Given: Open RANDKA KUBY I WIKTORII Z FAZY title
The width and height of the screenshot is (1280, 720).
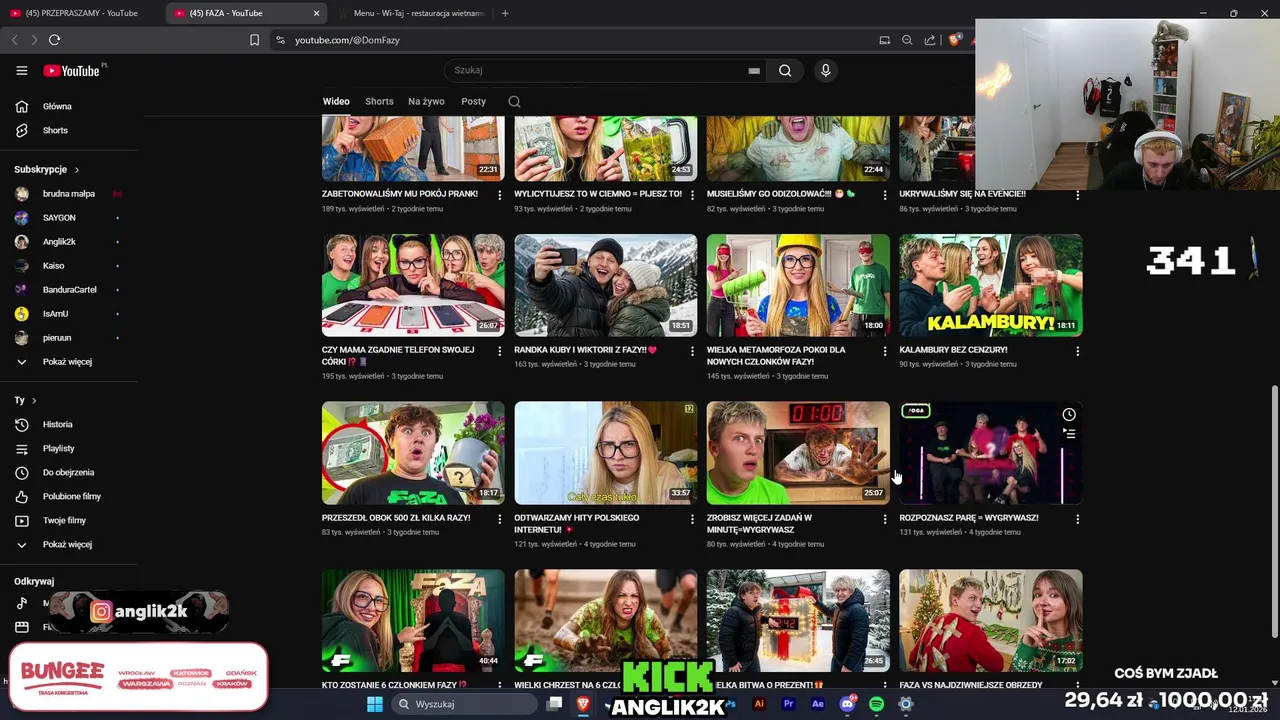Looking at the screenshot, I should (585, 350).
